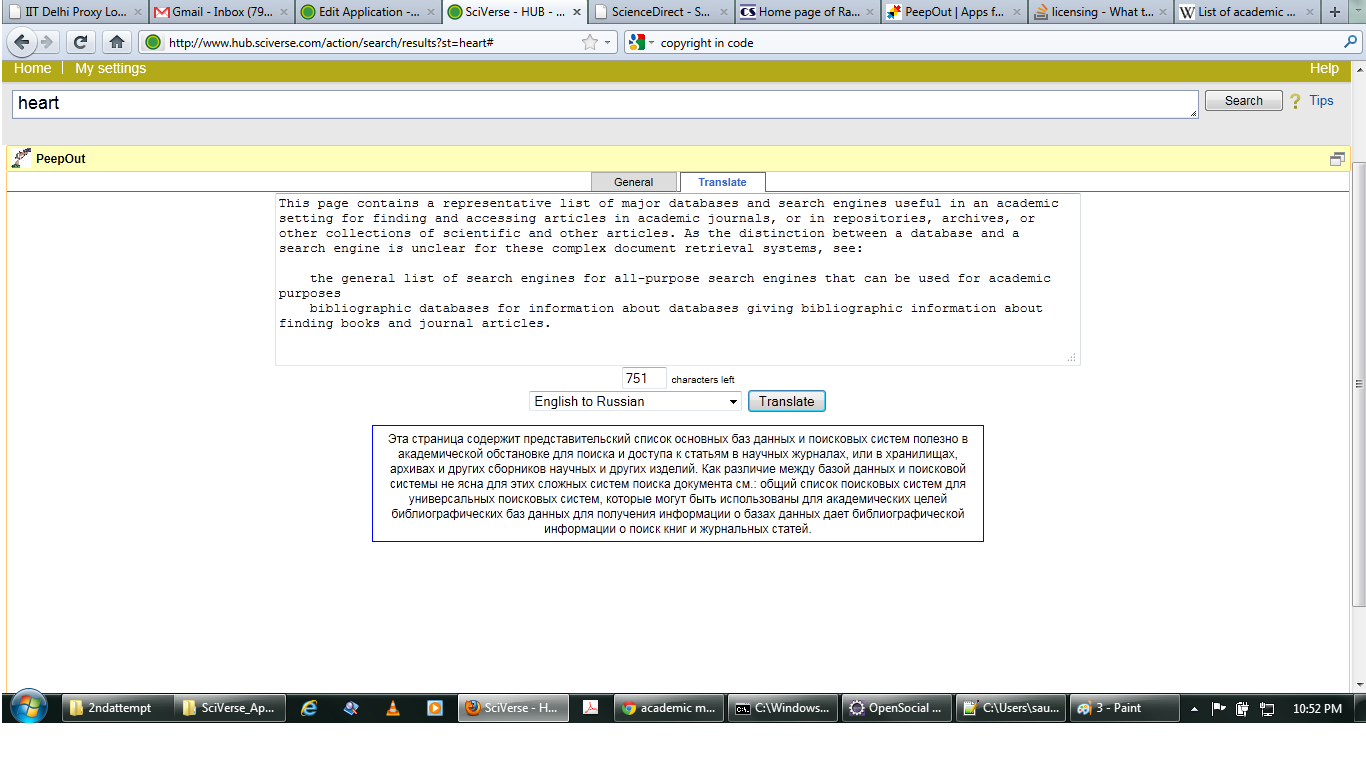Open the Windows Start orb
The height and width of the screenshot is (768, 1366).
pos(28,707)
